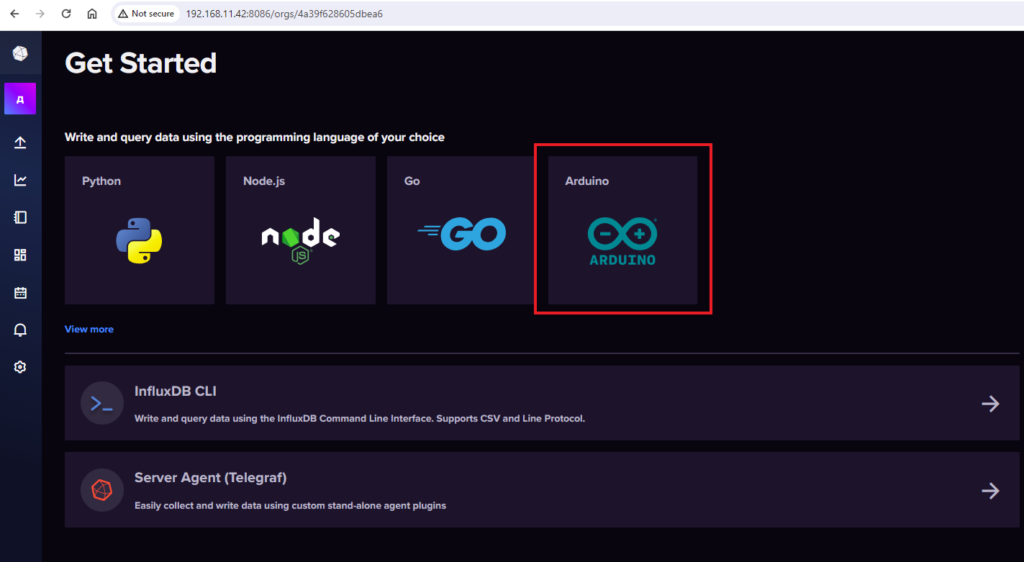Click the Get Started page title
The image size is (1024, 562).
(x=140, y=63)
